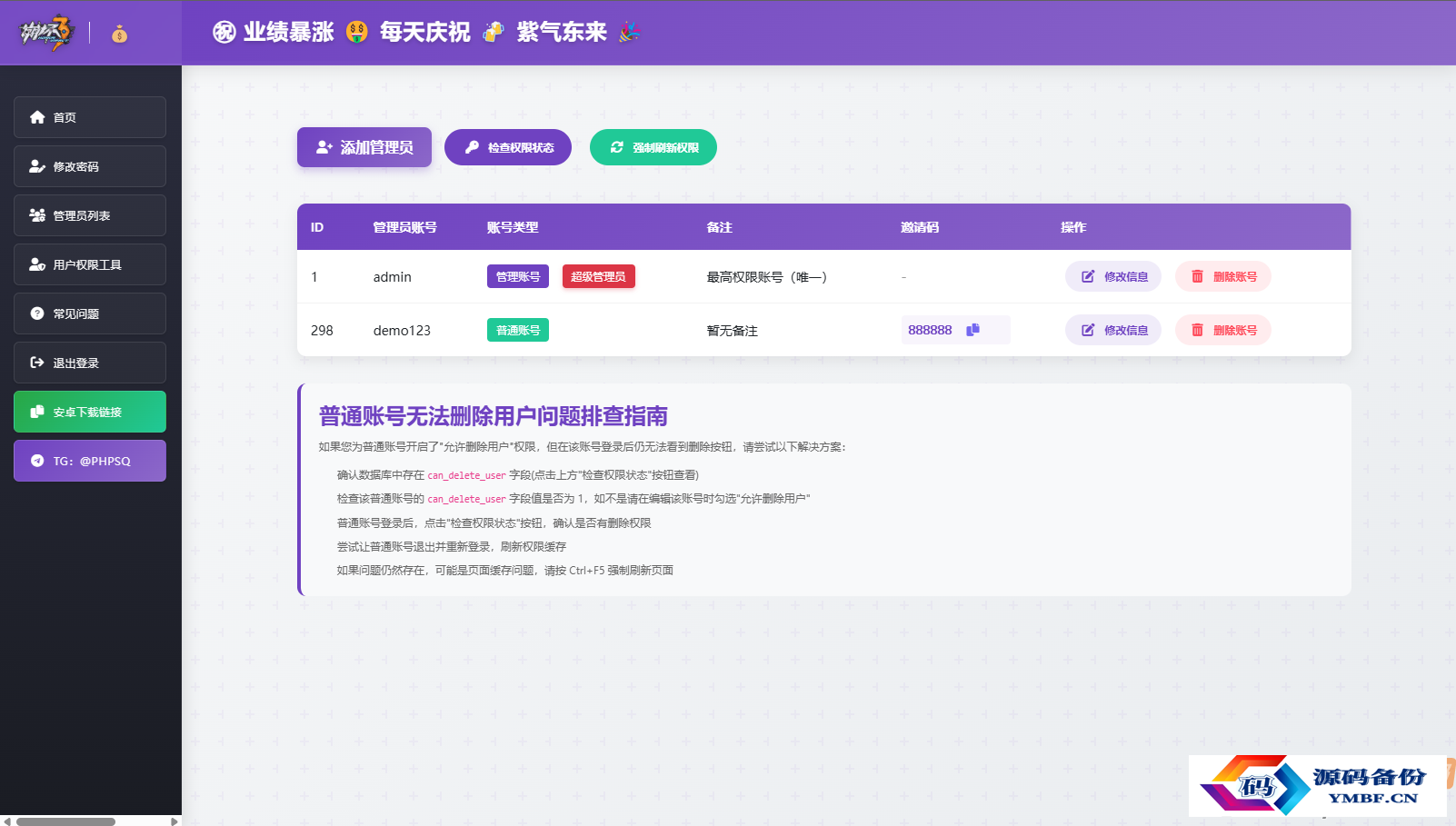Click the 检查权限状态 button
This screenshot has height=826, width=1456.
coord(508,147)
